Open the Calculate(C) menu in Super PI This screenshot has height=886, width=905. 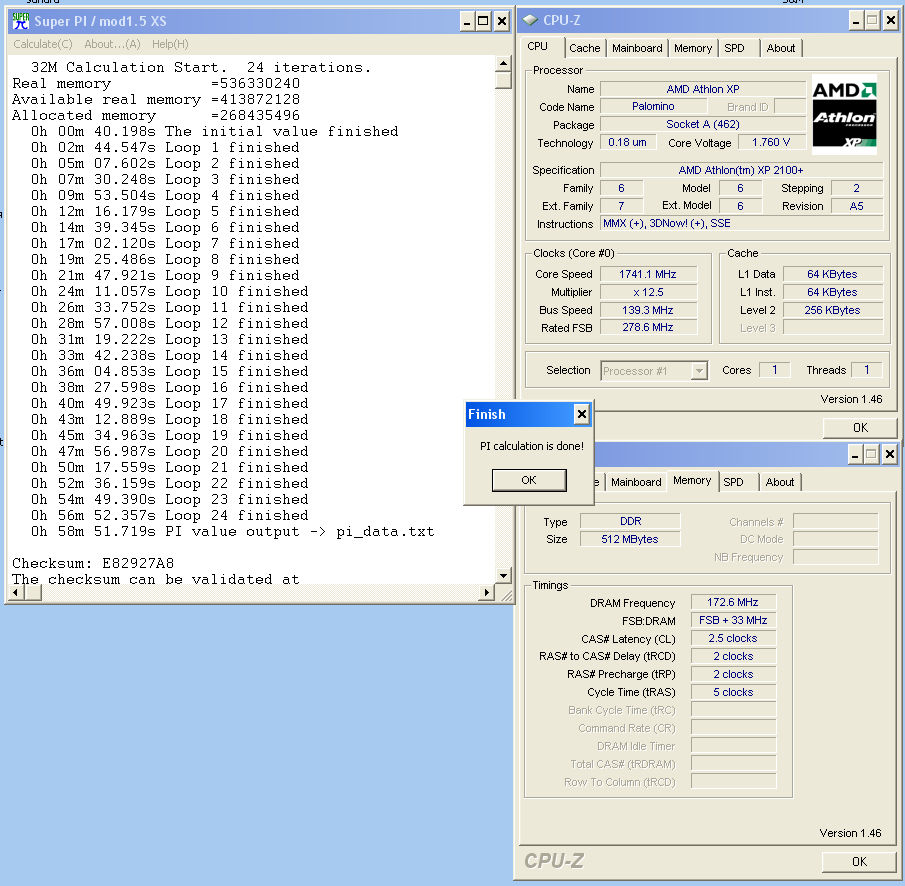point(43,44)
